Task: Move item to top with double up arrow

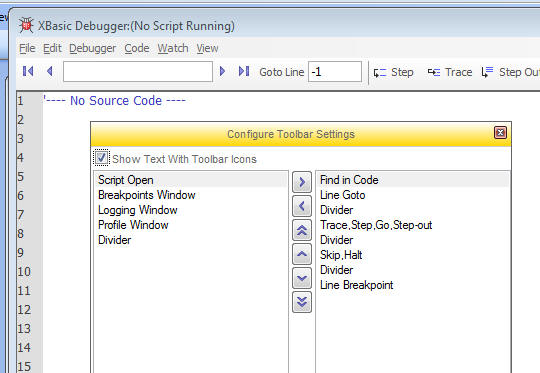Action: click(x=302, y=230)
